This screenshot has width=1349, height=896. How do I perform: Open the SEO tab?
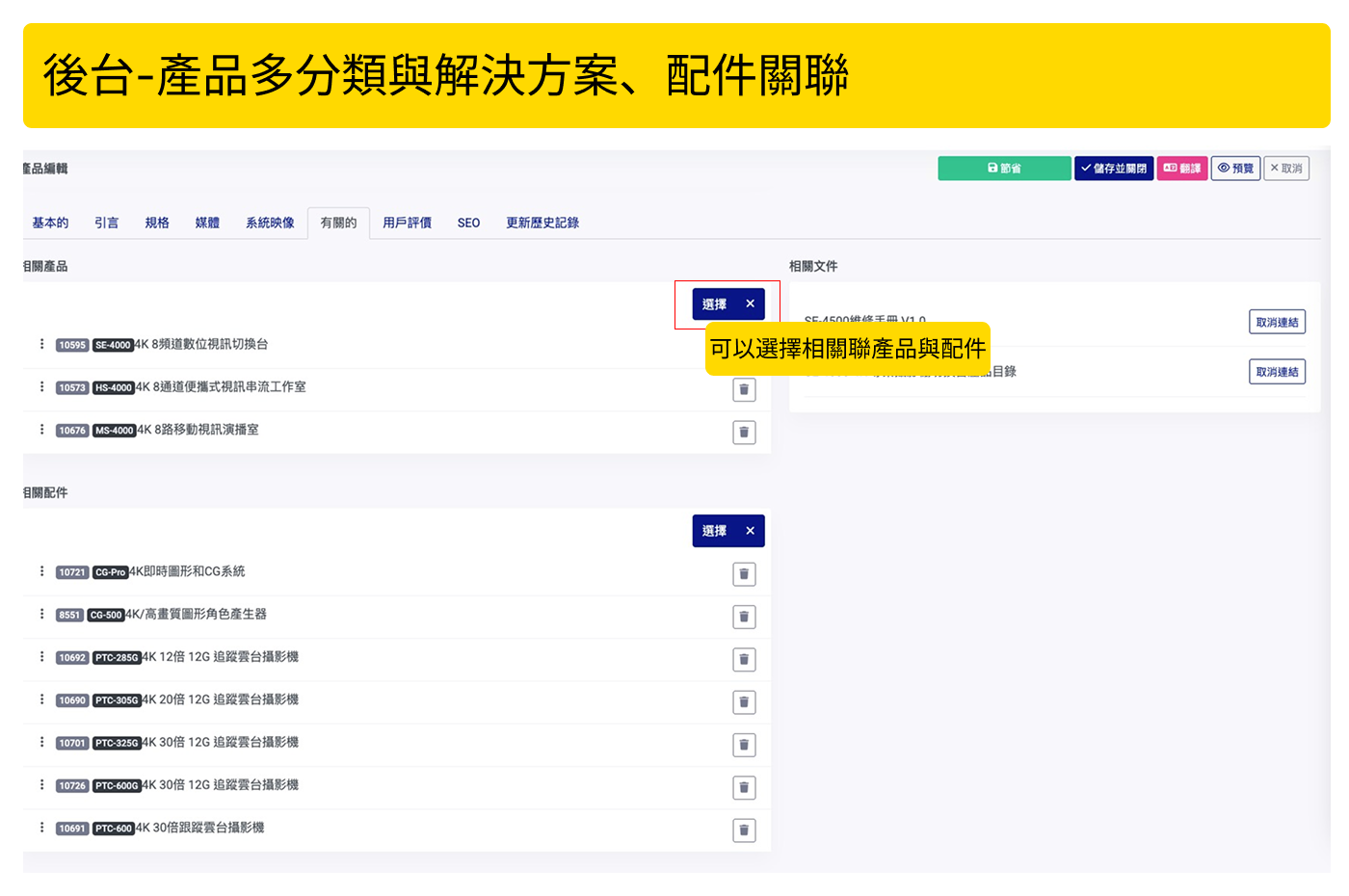(x=468, y=223)
